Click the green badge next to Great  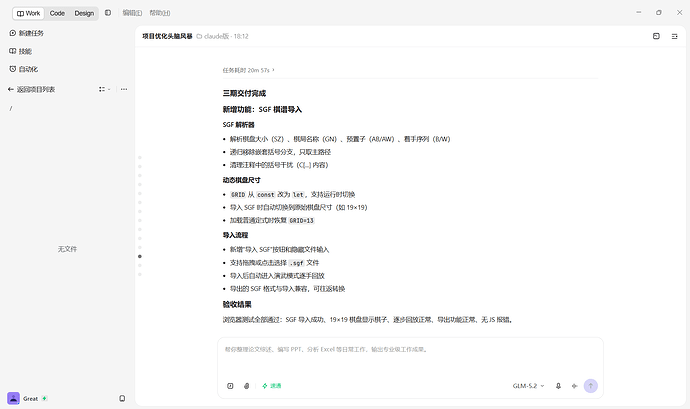[44, 398]
